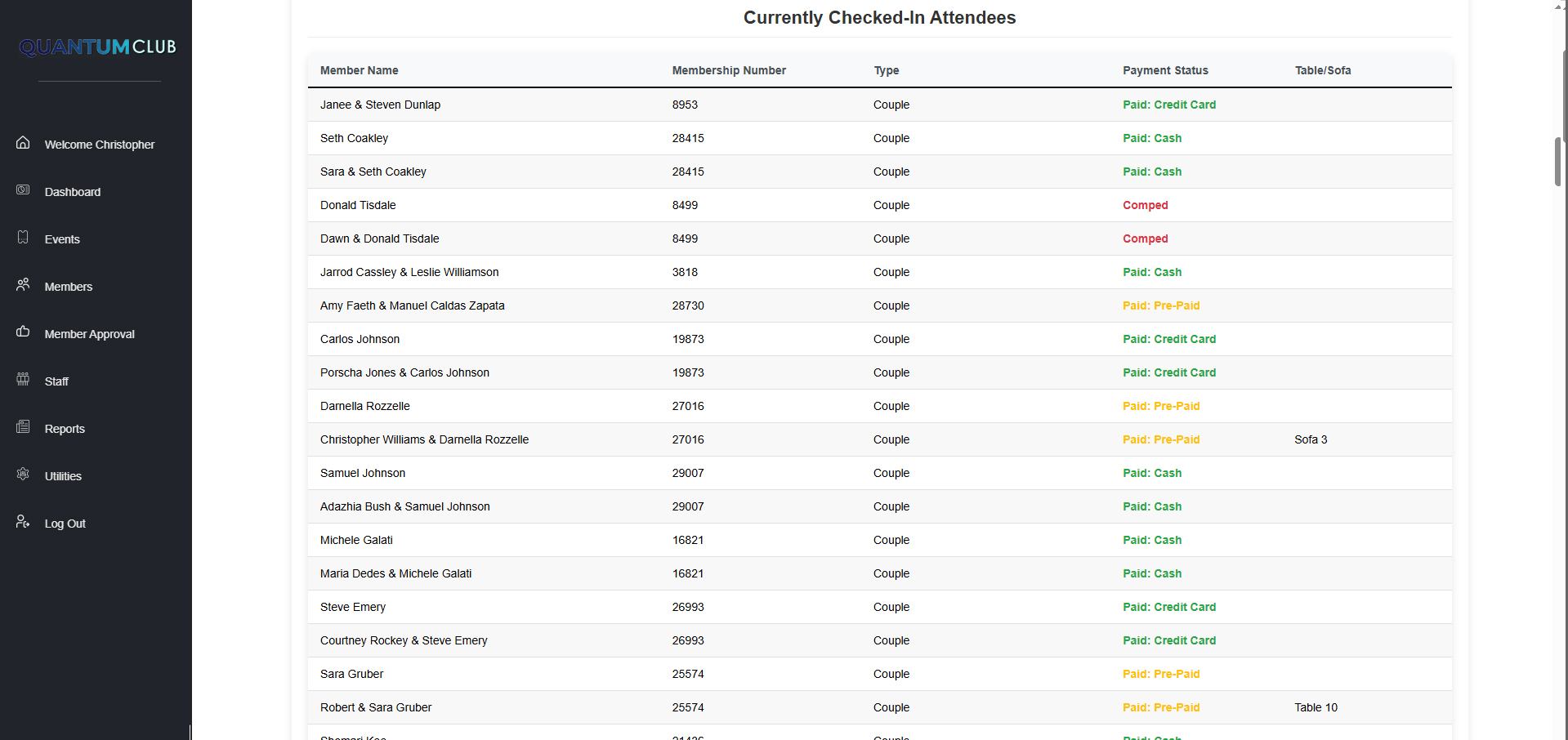This screenshot has height=740, width=1568.
Task: Click the Quantum Club logo
Action: (x=98, y=47)
